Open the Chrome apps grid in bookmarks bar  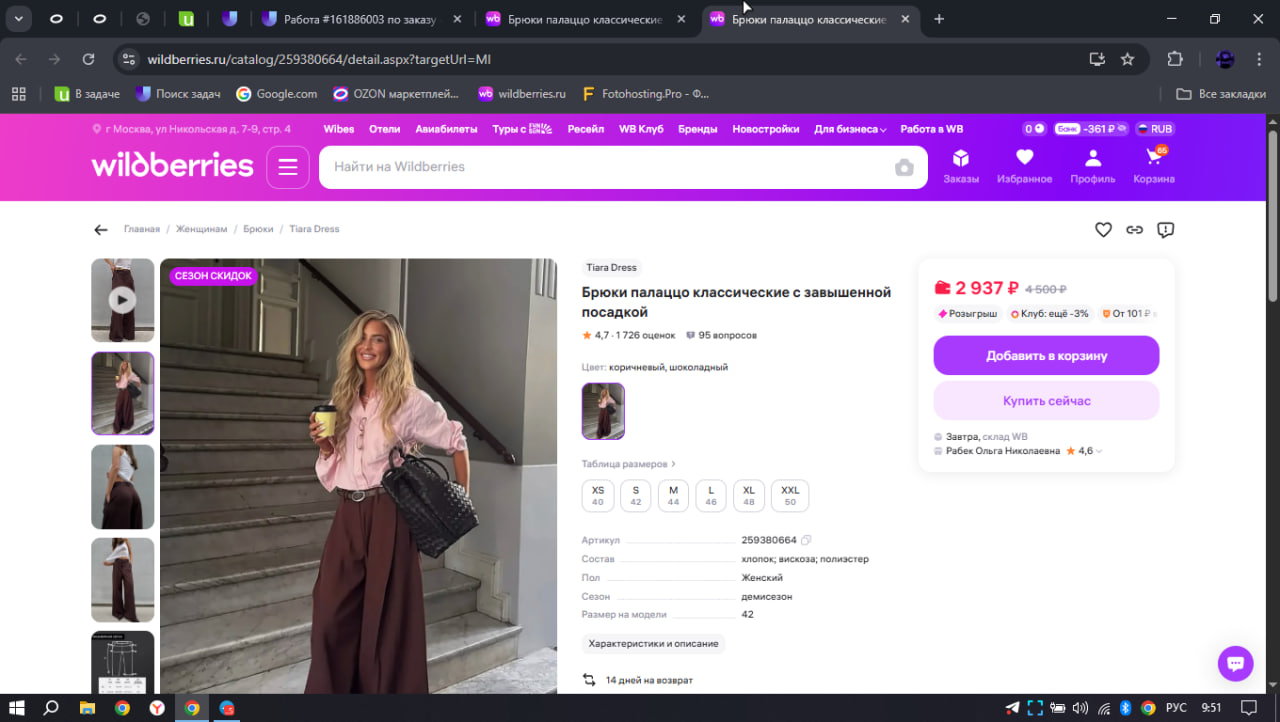(x=18, y=94)
